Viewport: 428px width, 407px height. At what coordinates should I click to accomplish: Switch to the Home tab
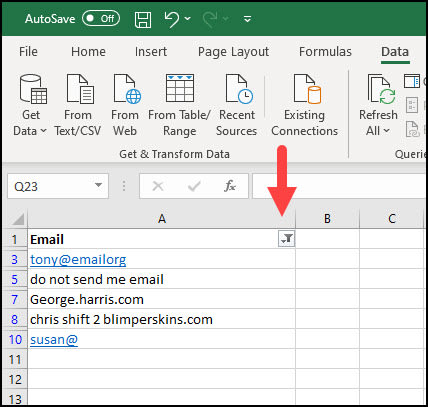tap(88, 52)
